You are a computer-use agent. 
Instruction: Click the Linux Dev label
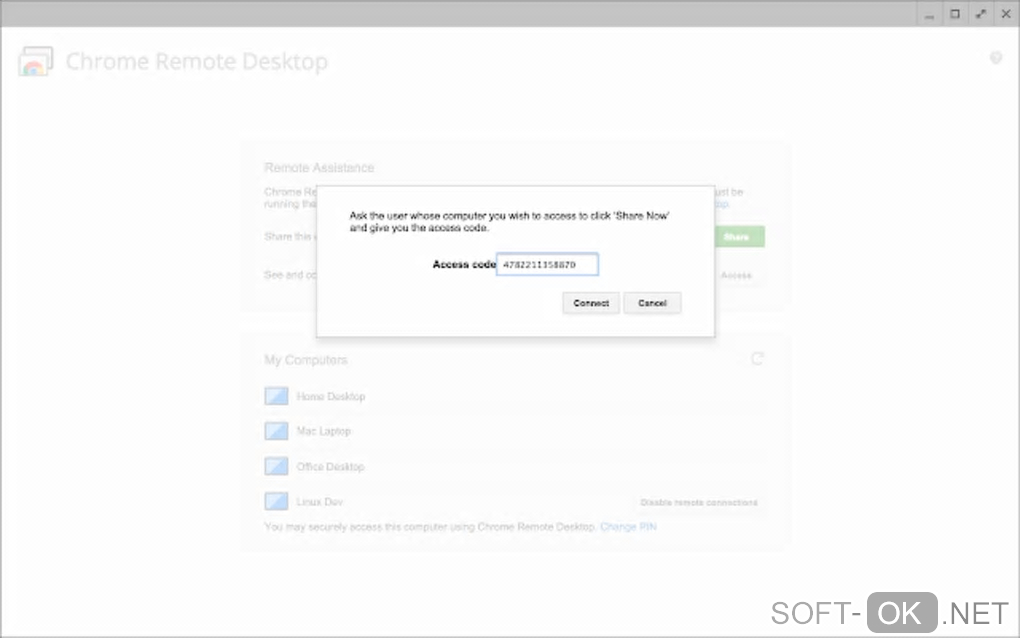pos(319,501)
